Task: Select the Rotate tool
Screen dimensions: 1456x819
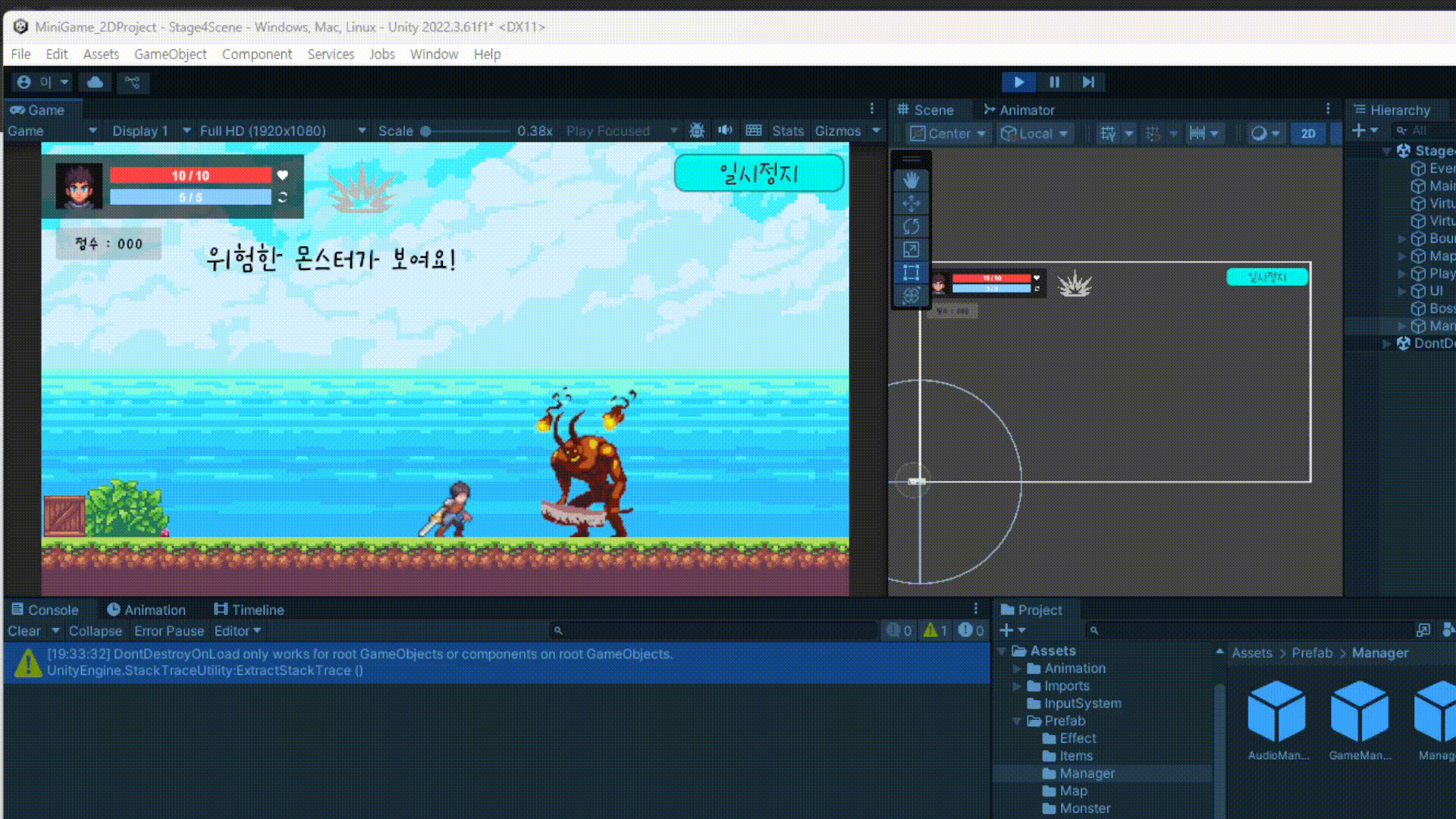Action: (x=911, y=226)
